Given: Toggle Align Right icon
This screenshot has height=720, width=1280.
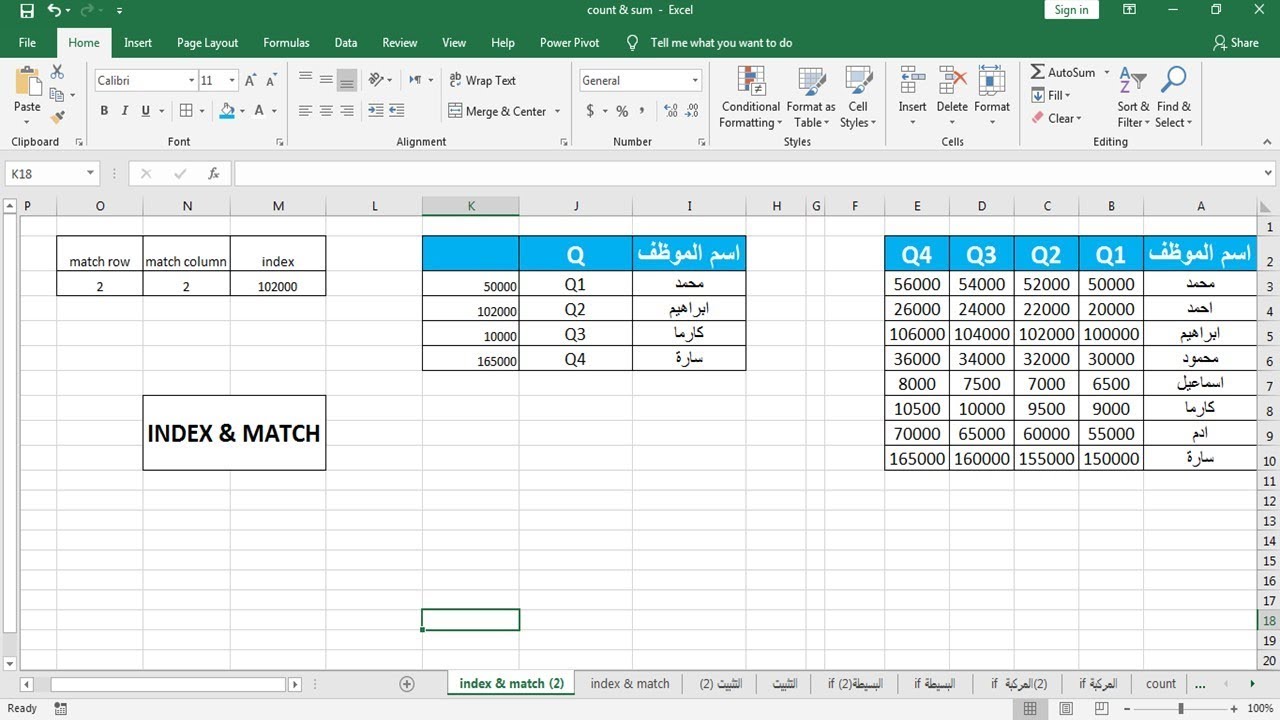Looking at the screenshot, I should [347, 111].
